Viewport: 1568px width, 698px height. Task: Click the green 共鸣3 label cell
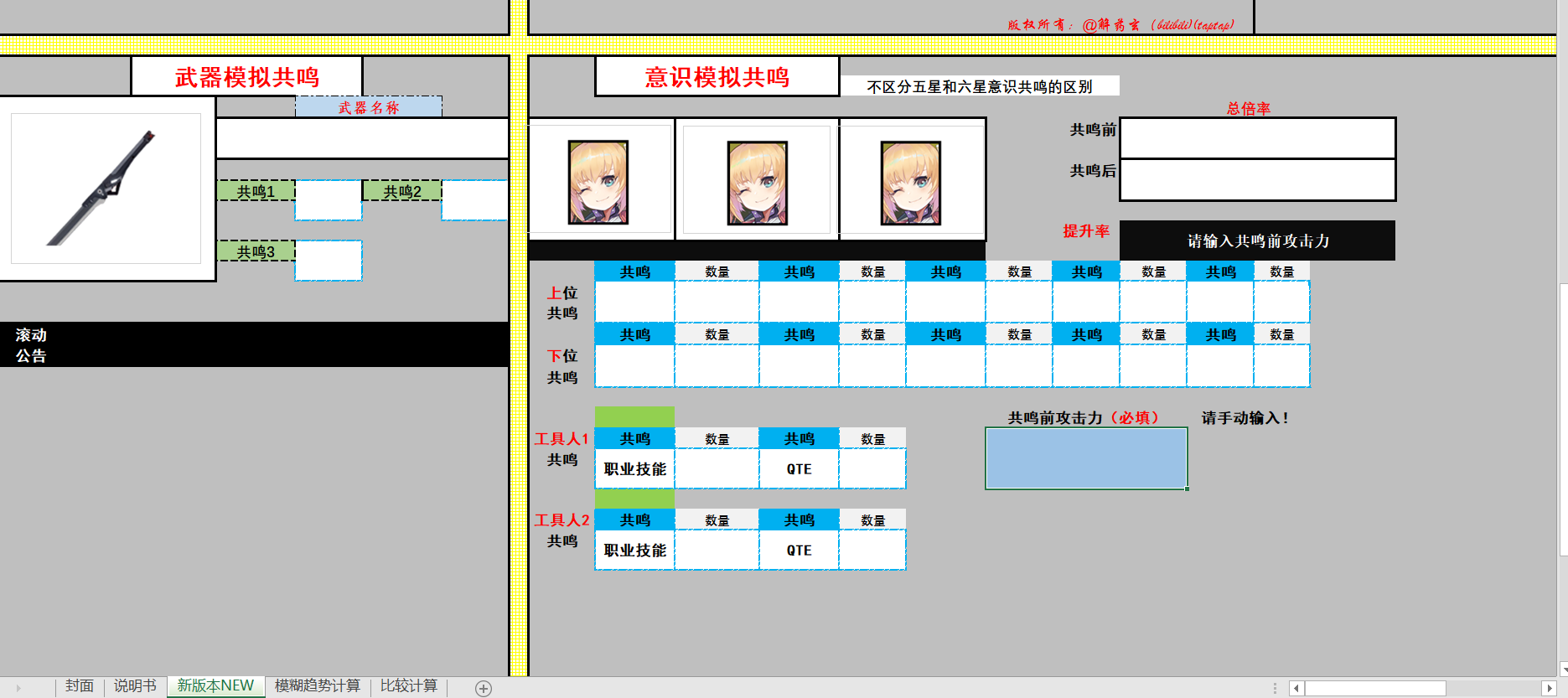(x=256, y=251)
